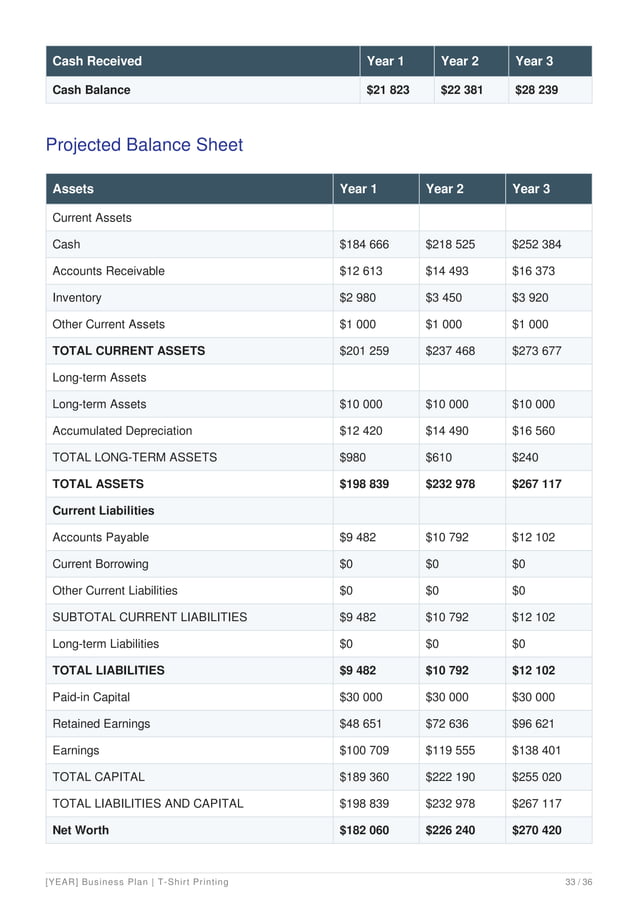Viewport: 638px width, 903px height.
Task: Select the TOTAL CAPITAL row label
Action: [98, 777]
